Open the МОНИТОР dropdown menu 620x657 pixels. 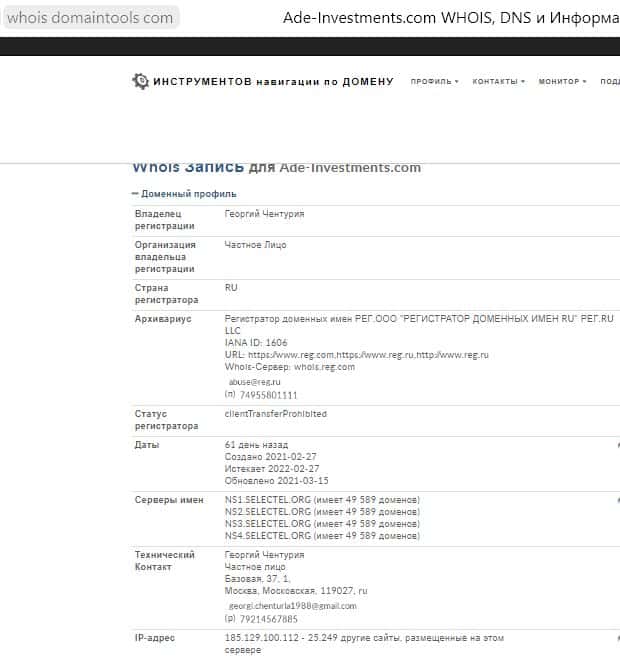click(x=562, y=81)
